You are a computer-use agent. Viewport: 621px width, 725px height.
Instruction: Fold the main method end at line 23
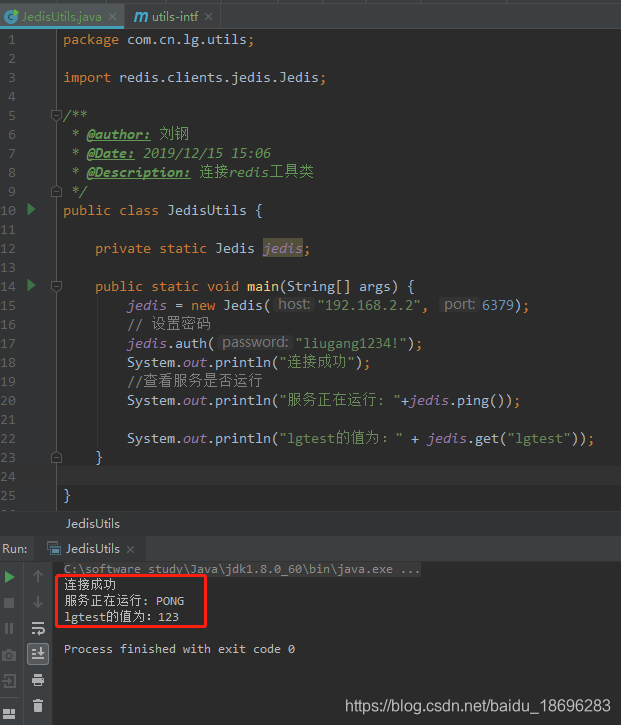56,457
